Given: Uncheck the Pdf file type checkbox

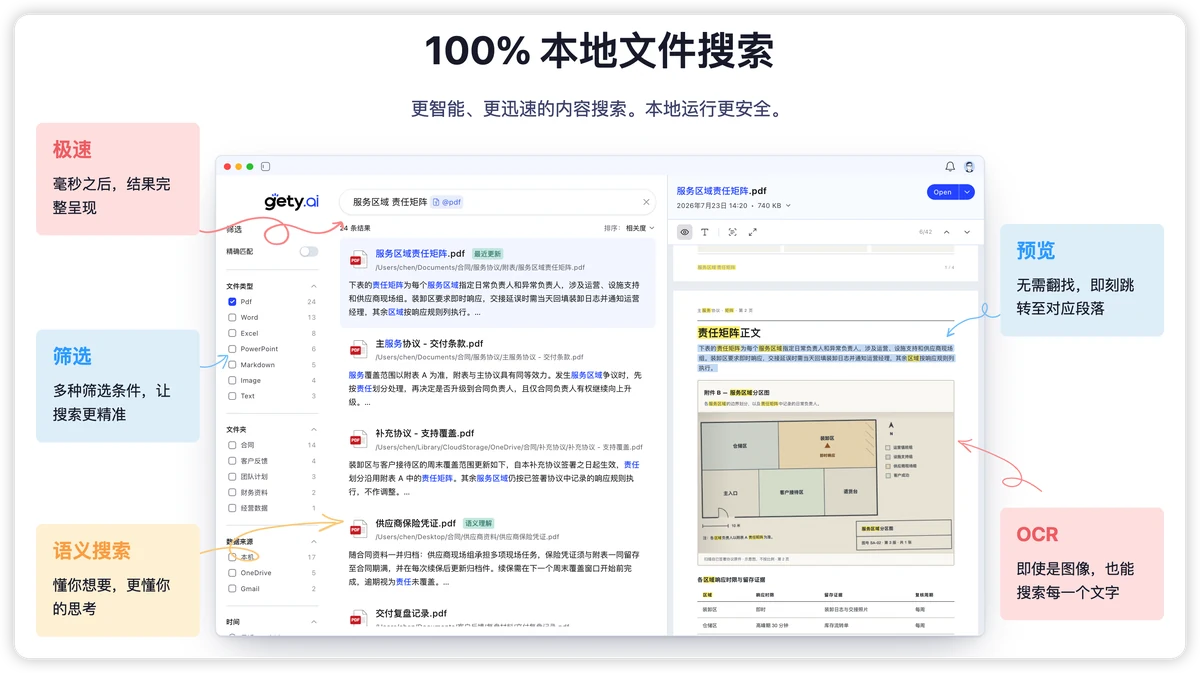Looking at the screenshot, I should coord(232,301).
